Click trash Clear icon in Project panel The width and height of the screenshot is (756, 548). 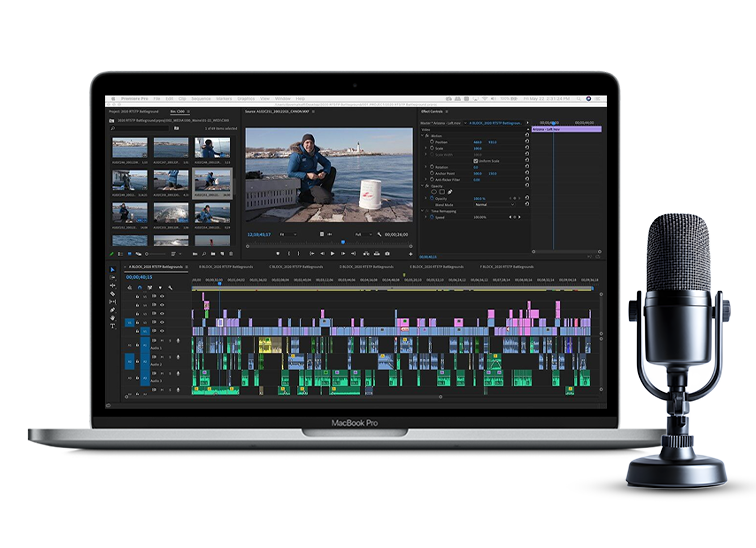(x=231, y=254)
